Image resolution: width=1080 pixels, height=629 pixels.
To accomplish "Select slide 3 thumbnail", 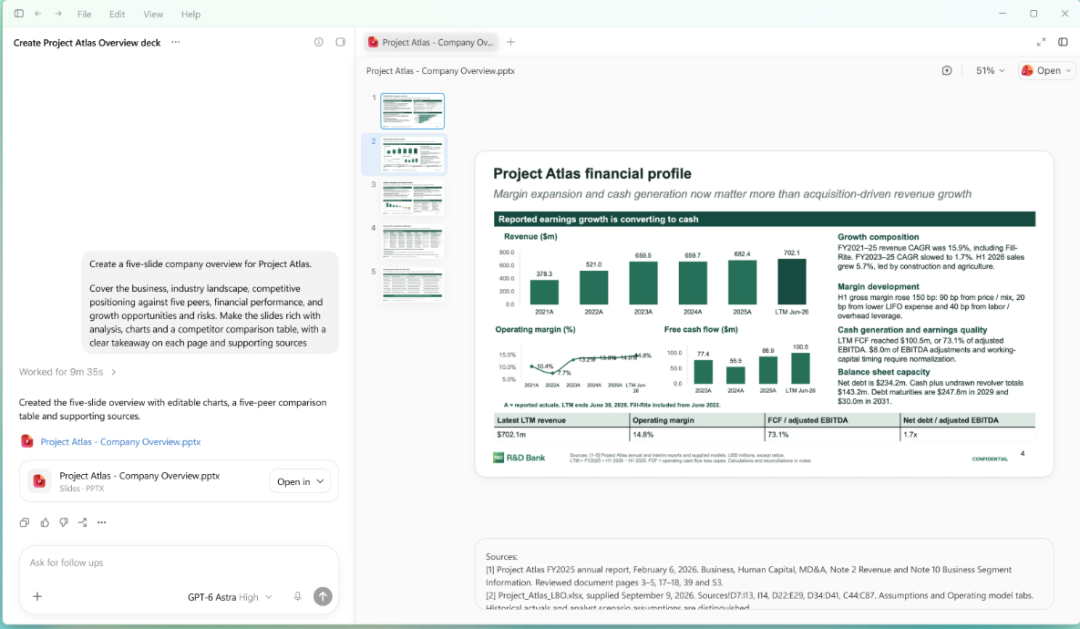I will [413, 198].
